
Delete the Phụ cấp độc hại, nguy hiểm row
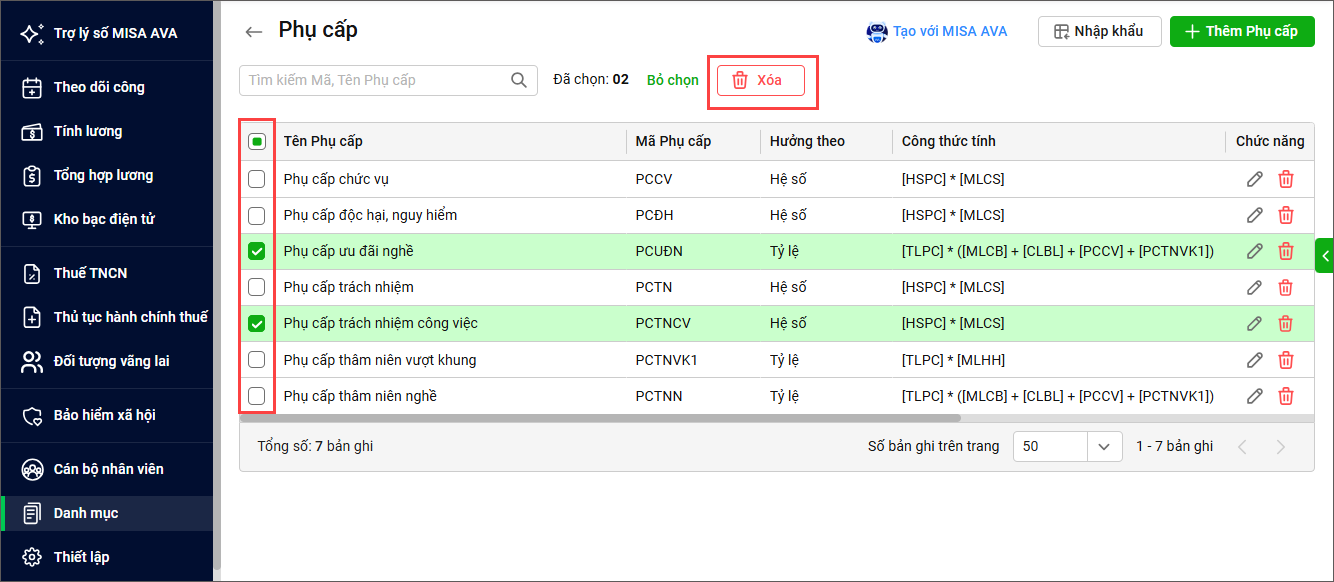(1286, 215)
